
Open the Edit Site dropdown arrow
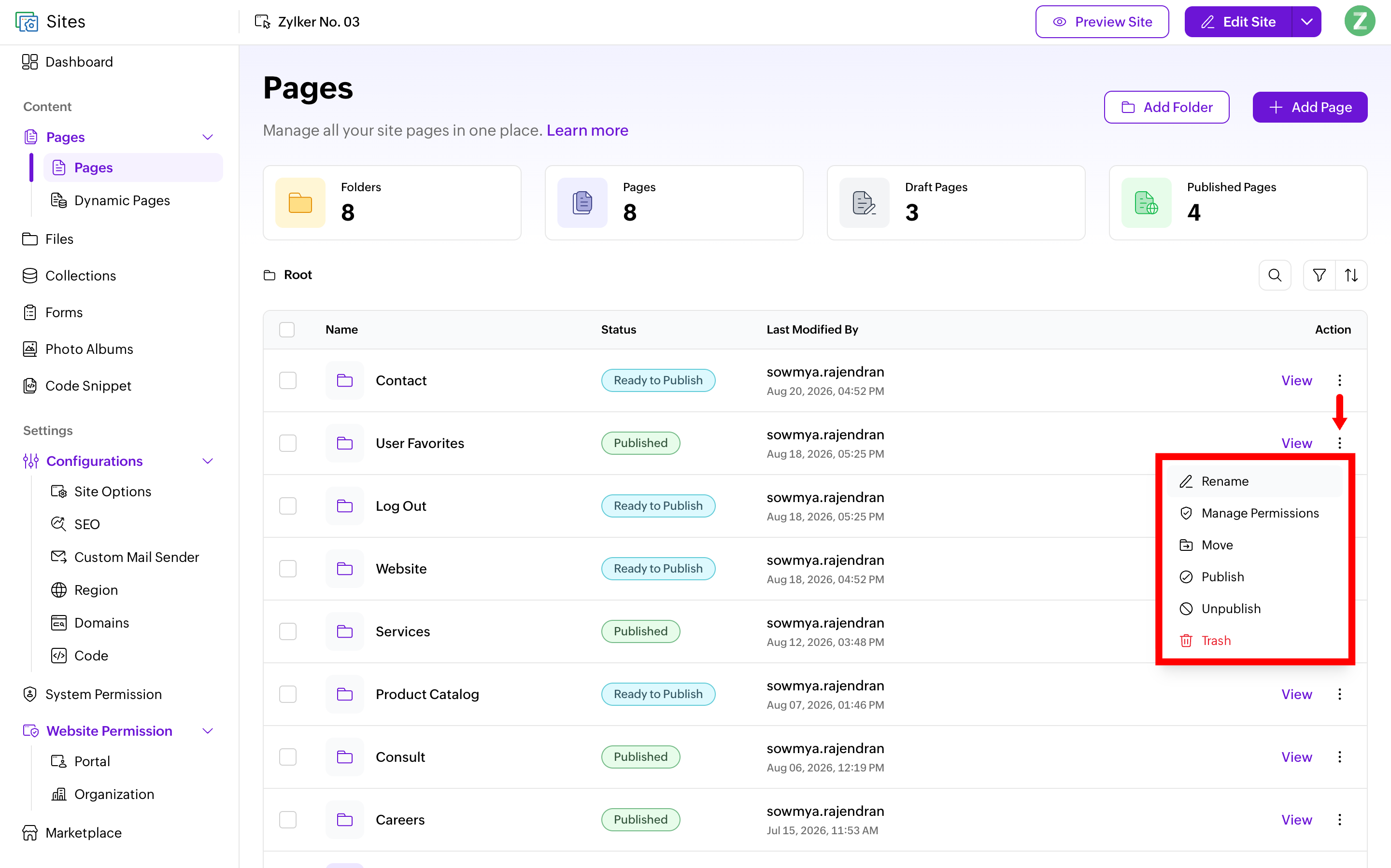[1306, 22]
